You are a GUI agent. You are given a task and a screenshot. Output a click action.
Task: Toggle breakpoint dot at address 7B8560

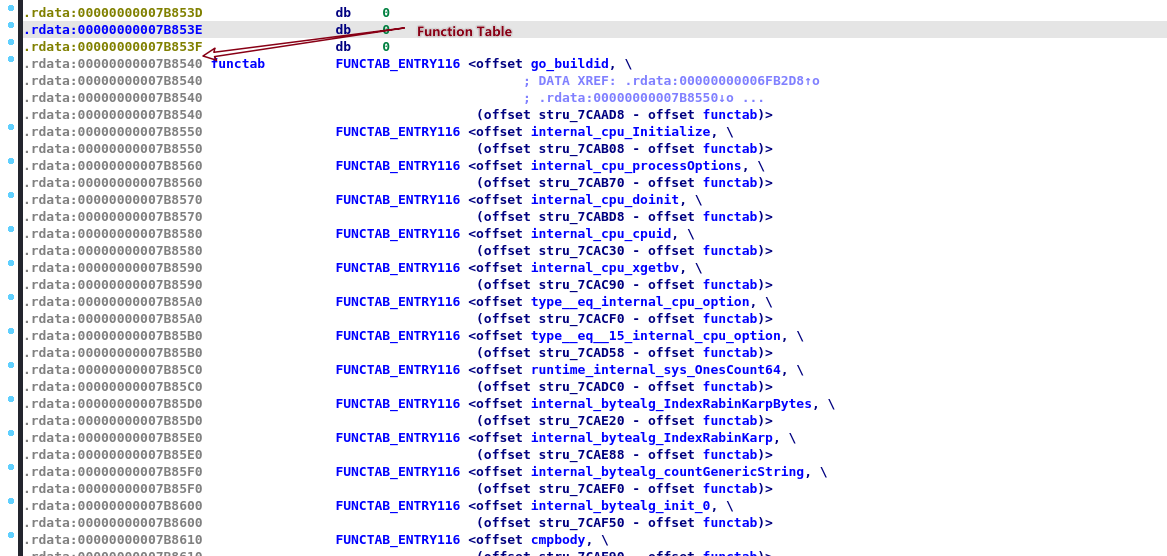click(x=10, y=162)
